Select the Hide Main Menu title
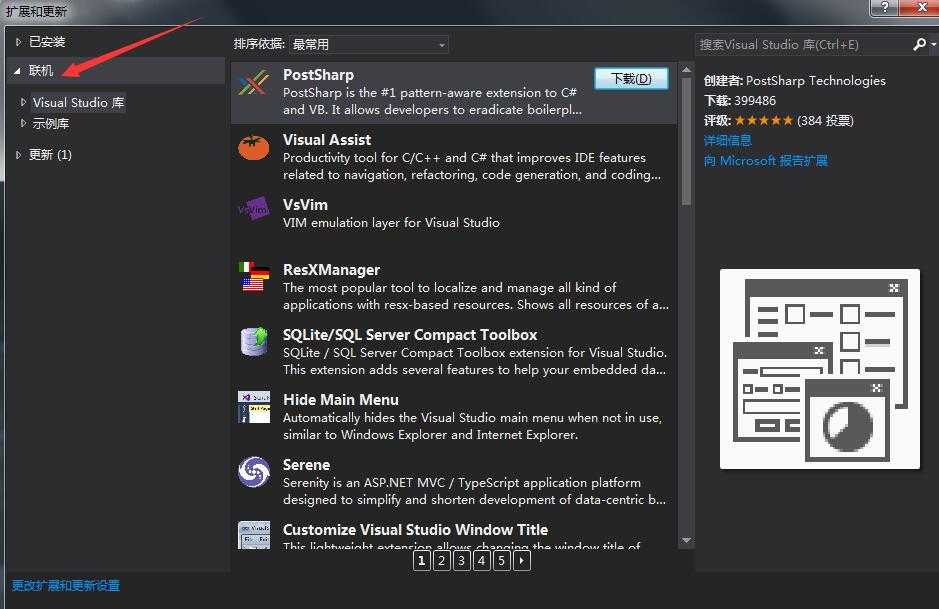Screen dimensions: 939x609 coord(341,399)
